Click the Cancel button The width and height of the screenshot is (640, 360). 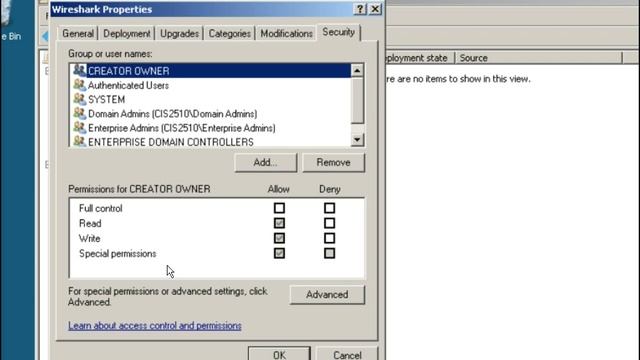click(x=347, y=354)
